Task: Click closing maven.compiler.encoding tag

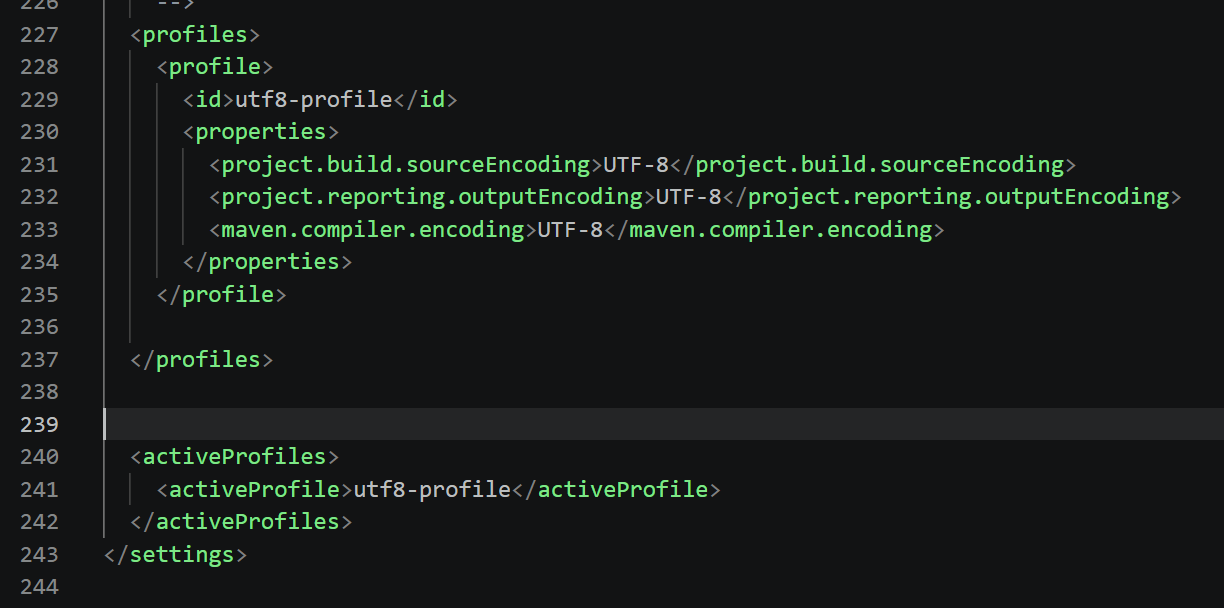Action: [774, 230]
